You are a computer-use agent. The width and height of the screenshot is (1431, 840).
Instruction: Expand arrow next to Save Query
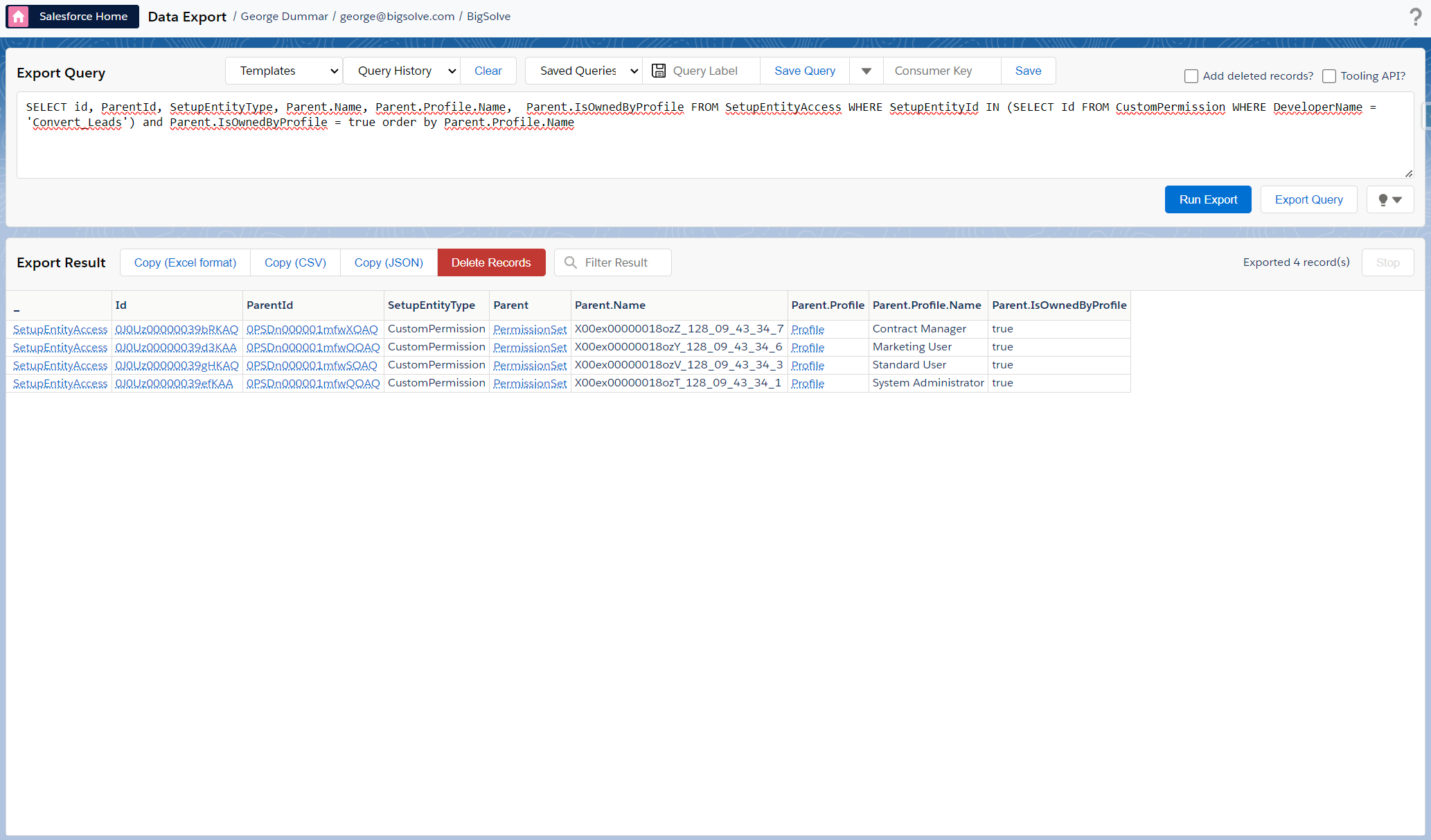tap(866, 71)
